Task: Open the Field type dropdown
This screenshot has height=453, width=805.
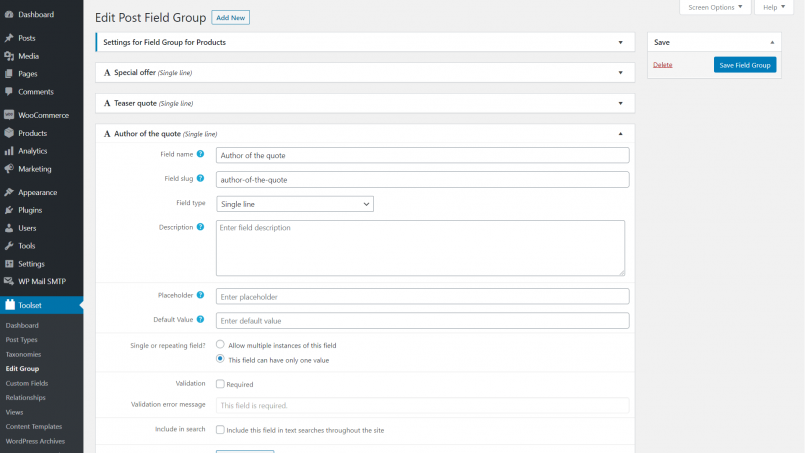Action: tap(295, 204)
